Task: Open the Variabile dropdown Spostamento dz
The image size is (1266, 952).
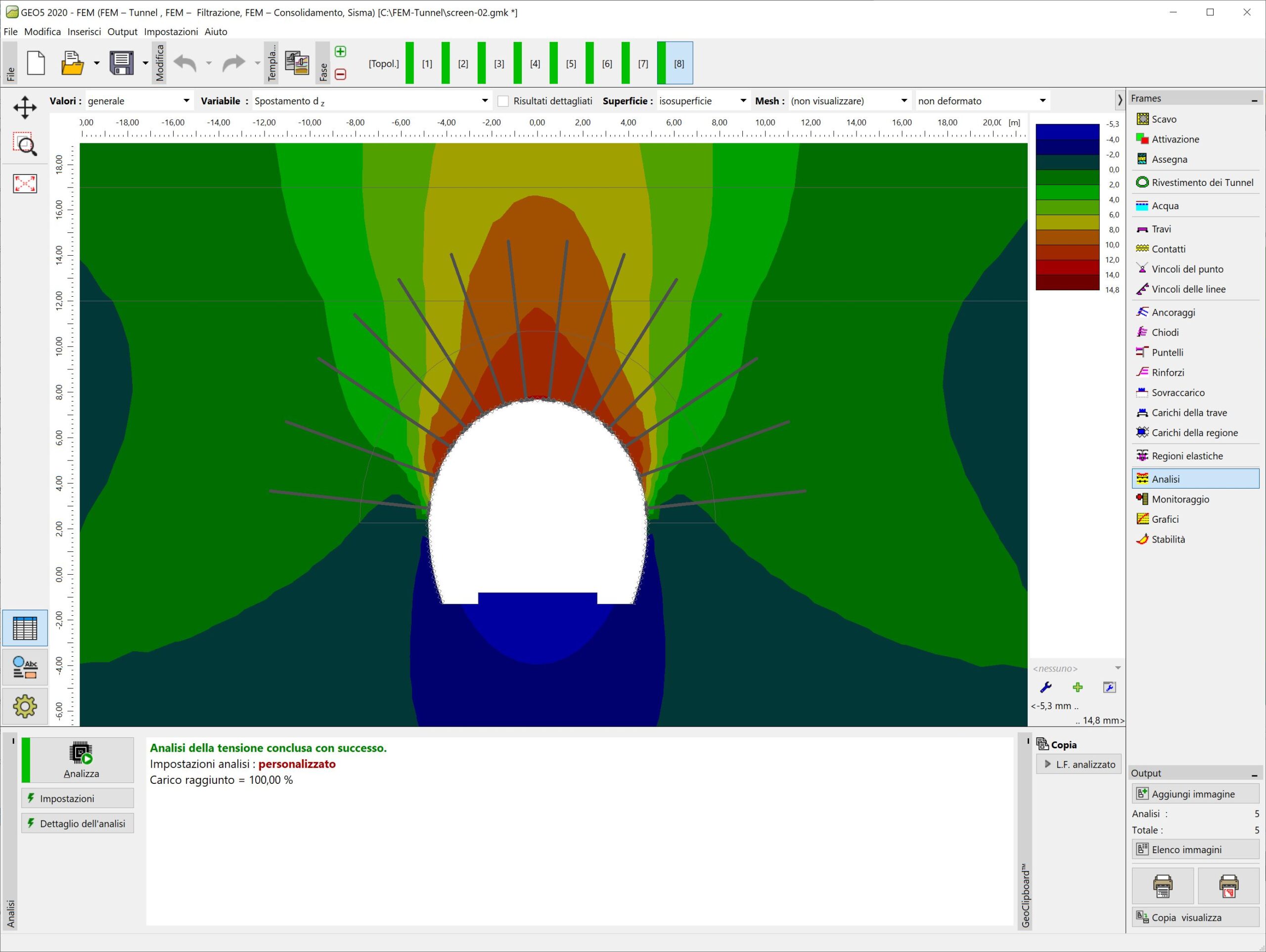Action: coord(371,101)
